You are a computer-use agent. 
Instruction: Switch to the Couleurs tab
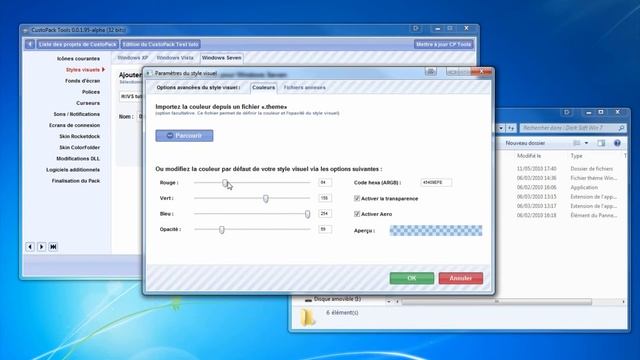point(263,87)
